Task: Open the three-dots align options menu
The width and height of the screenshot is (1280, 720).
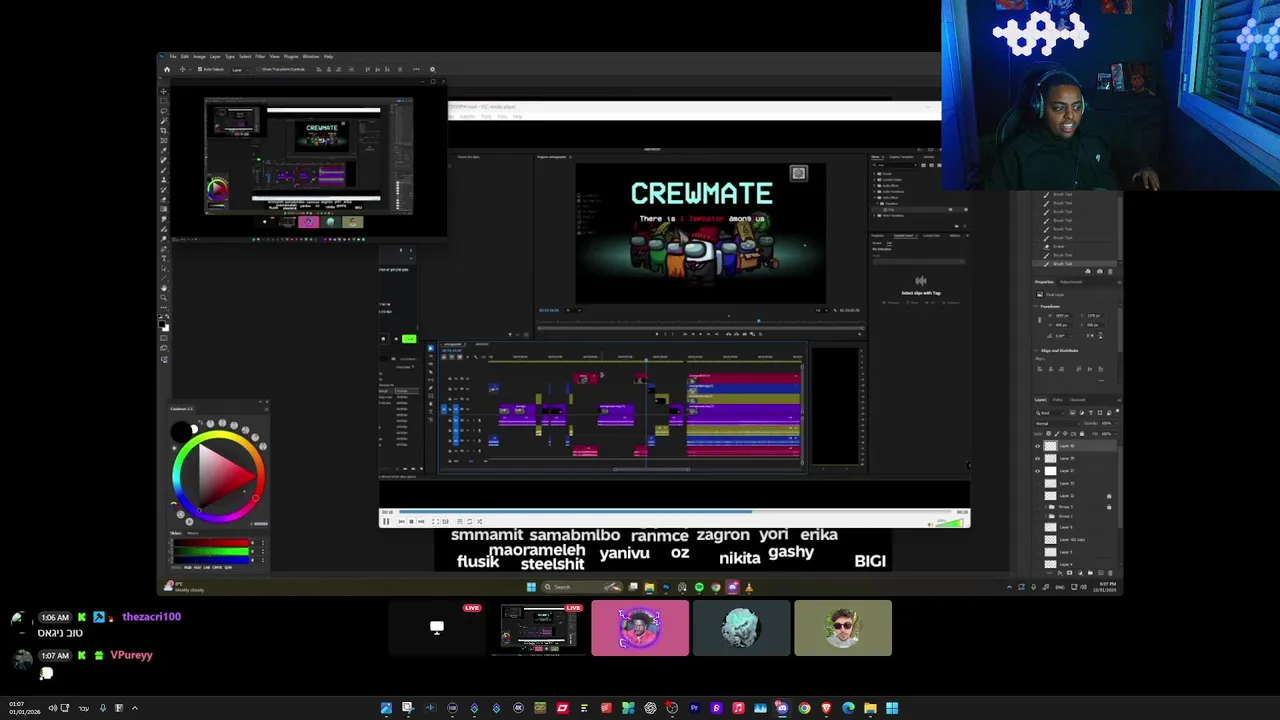Action: pyautogui.click(x=416, y=69)
